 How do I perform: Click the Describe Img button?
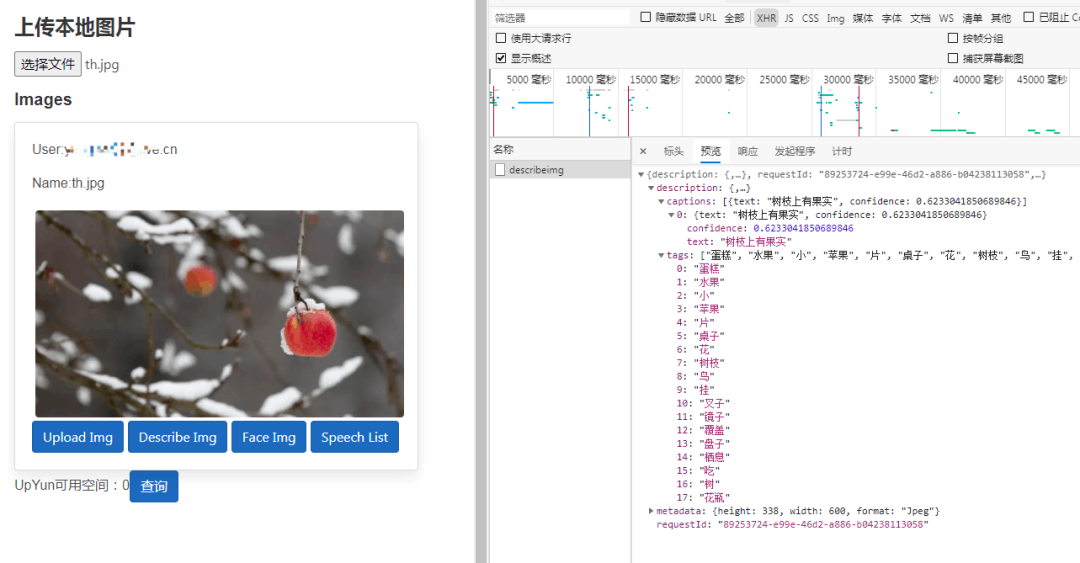(x=178, y=437)
